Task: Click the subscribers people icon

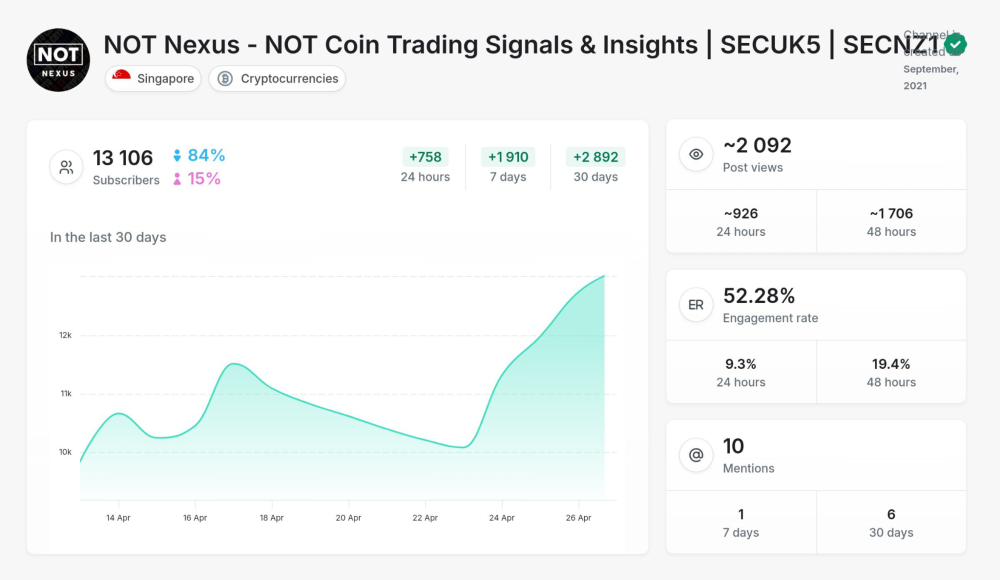Action: pyautogui.click(x=66, y=167)
